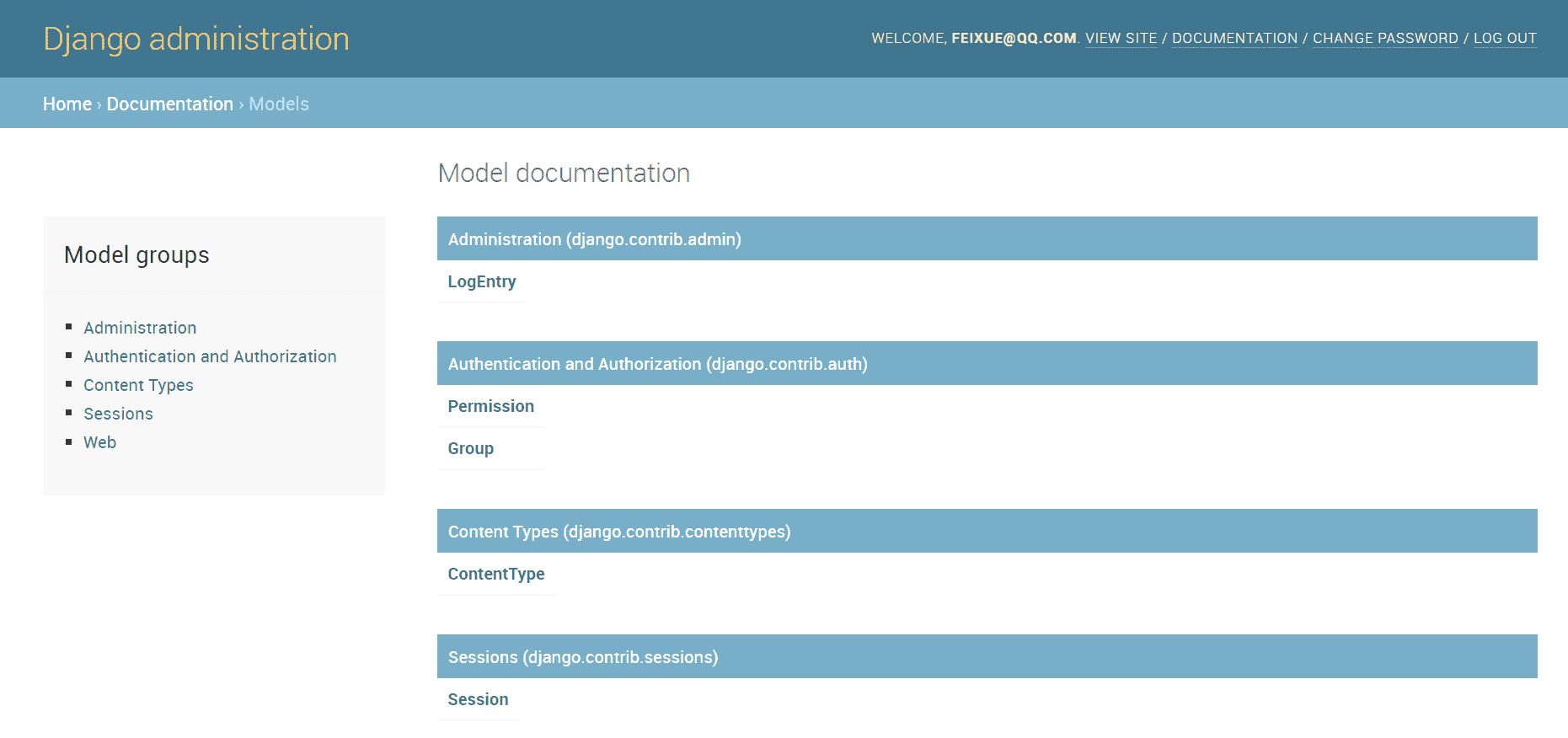Jump to Administration model group
The height and width of the screenshot is (738, 1568).
pos(140,328)
